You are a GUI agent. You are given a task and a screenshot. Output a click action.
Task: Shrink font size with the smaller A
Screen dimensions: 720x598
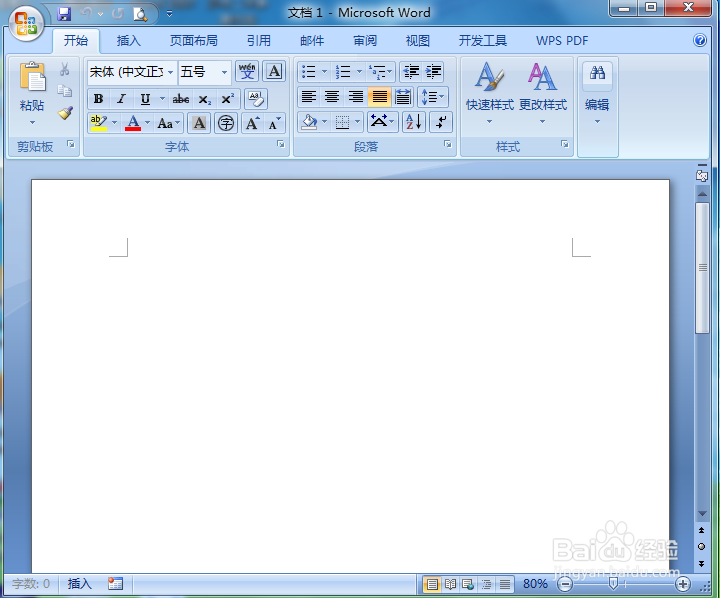click(274, 123)
